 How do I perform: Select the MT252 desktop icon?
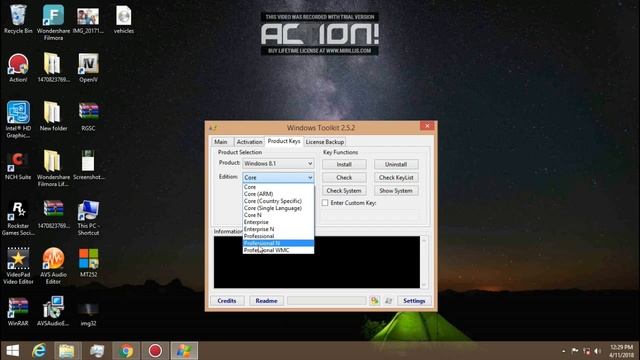[x=88, y=262]
